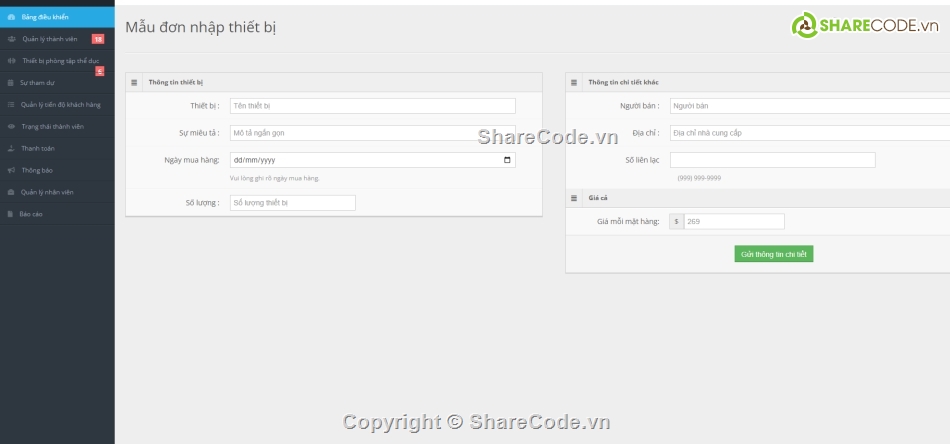Click the megaphone icon beside Thông báo

point(10,170)
